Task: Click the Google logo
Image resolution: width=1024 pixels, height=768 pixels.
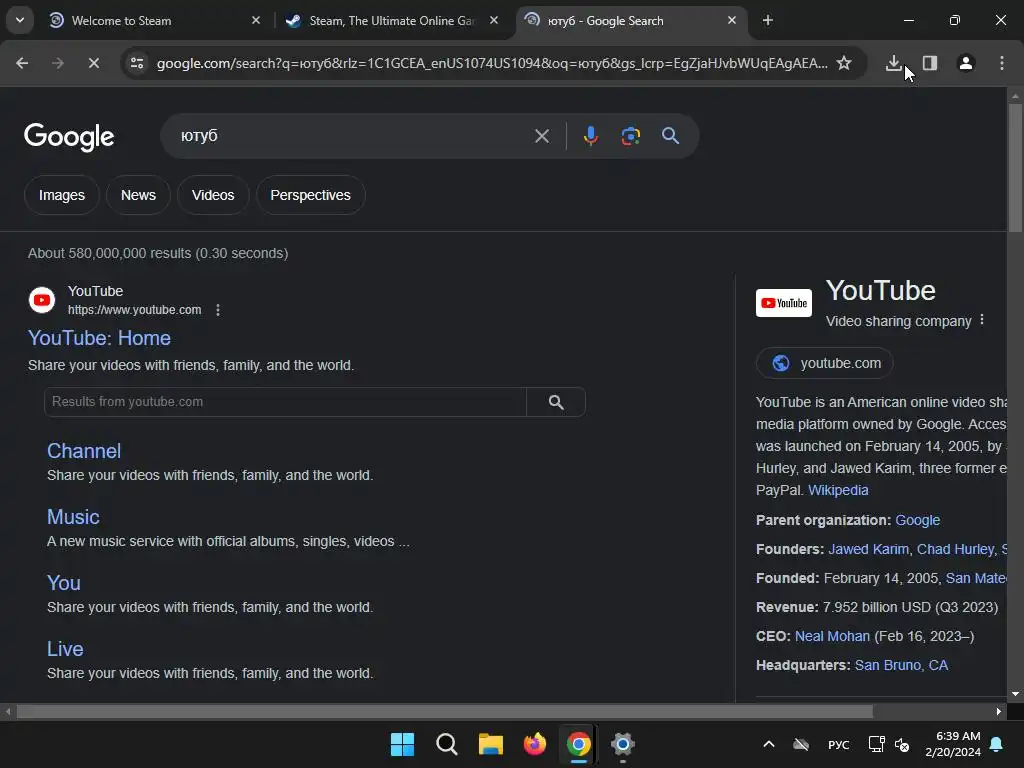Action: [69, 136]
